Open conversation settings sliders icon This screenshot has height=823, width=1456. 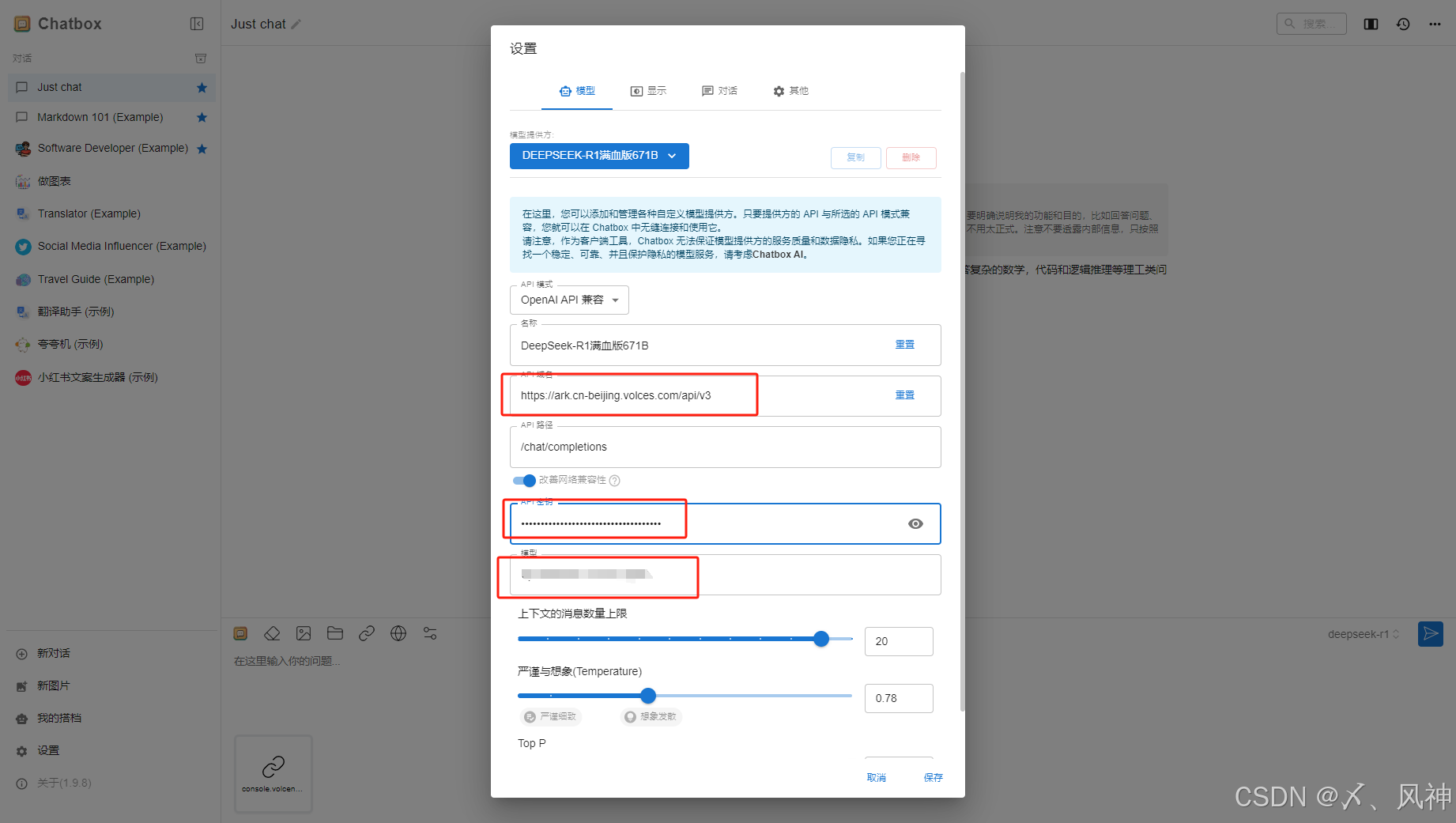tap(430, 633)
